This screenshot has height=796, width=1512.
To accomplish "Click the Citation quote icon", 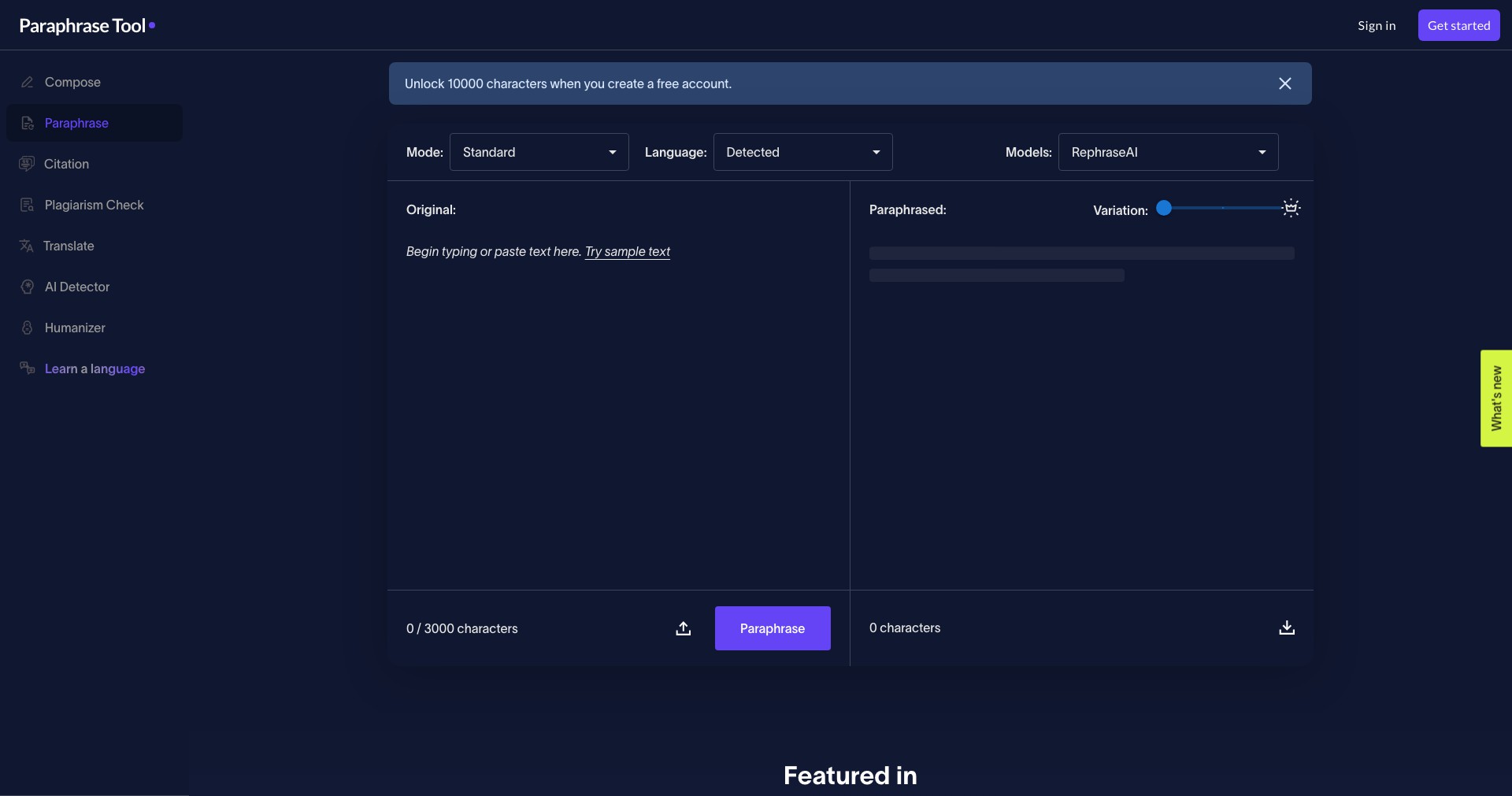I will [27, 164].
